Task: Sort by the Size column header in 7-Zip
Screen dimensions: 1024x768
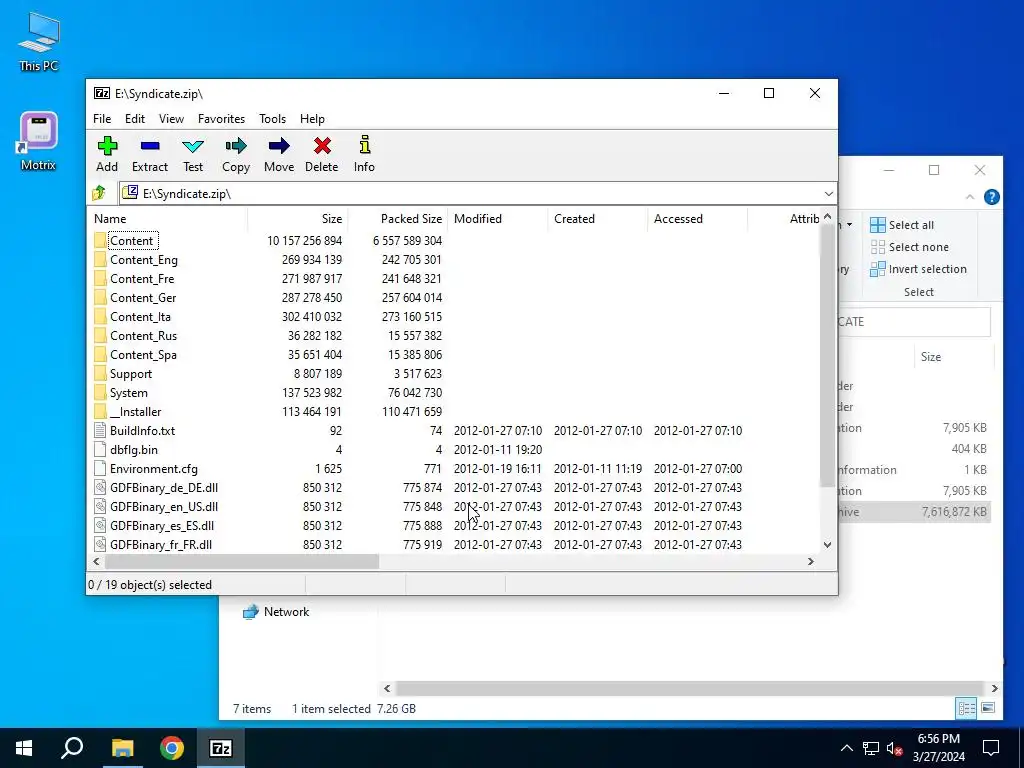Action: tap(297, 219)
